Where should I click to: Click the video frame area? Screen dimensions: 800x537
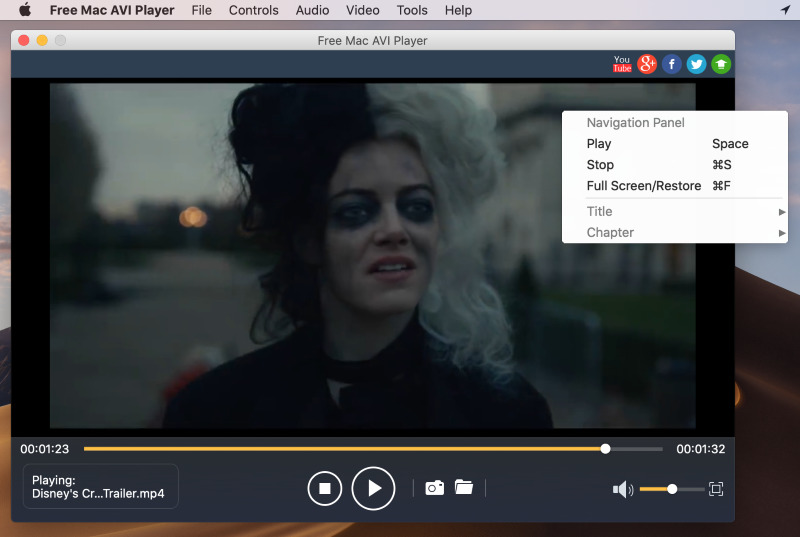tap(372, 255)
